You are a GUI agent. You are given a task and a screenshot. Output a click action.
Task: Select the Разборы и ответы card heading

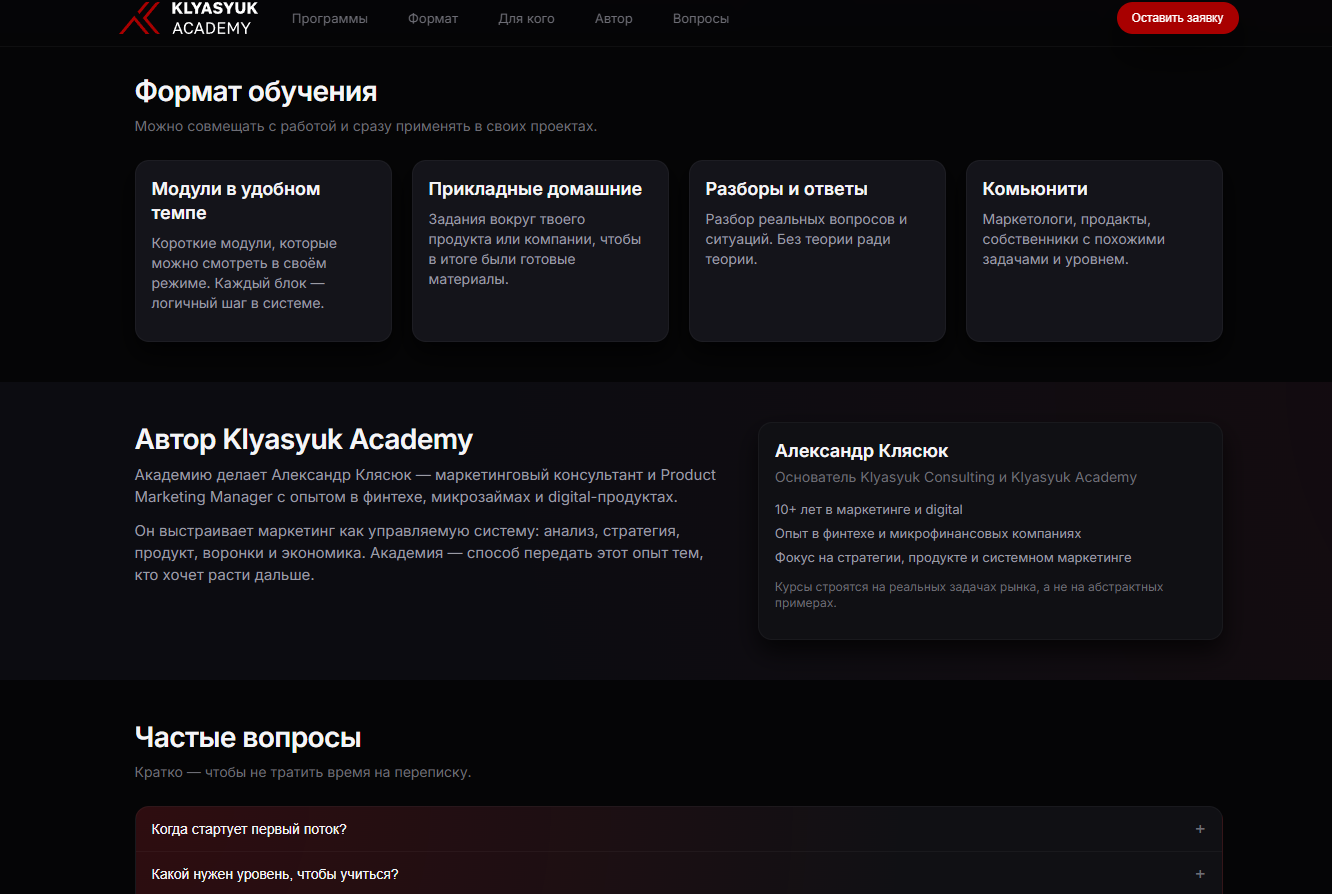(786, 189)
